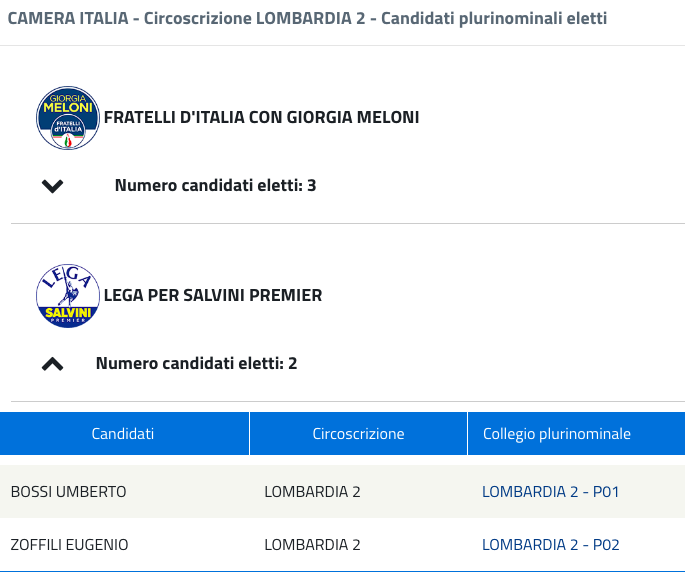Click the 'SALVINI' banner inside Lega logo
This screenshot has width=685, height=575.
coord(68,313)
